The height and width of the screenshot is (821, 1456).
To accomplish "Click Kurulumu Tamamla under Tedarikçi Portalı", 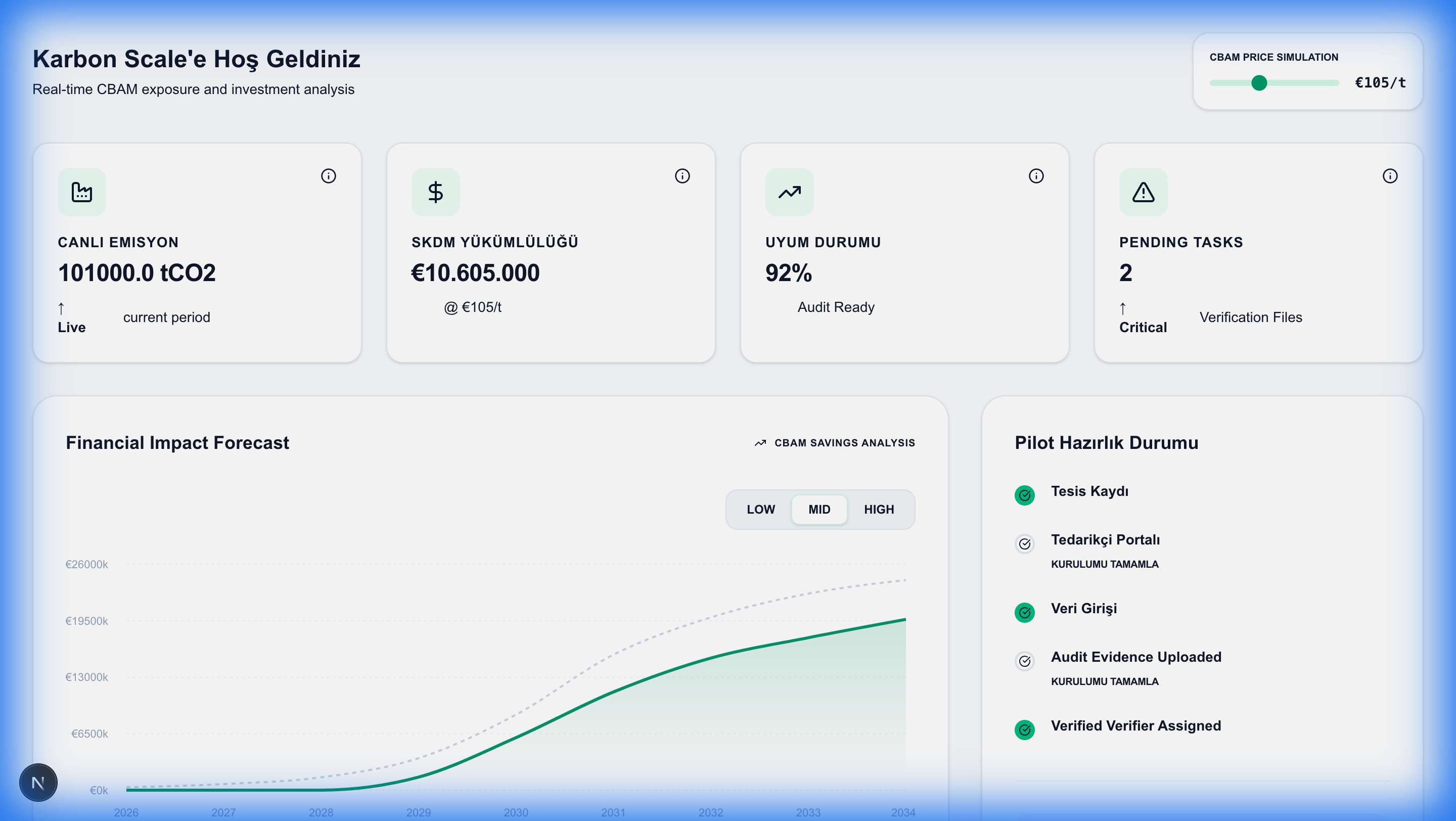I will click(x=1105, y=564).
